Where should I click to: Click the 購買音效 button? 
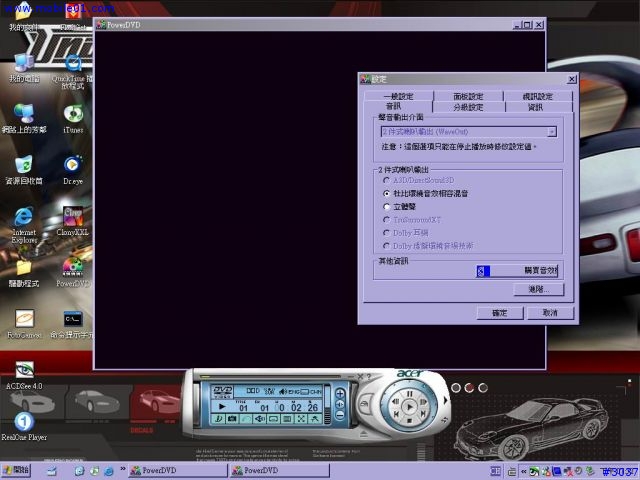tap(517, 271)
